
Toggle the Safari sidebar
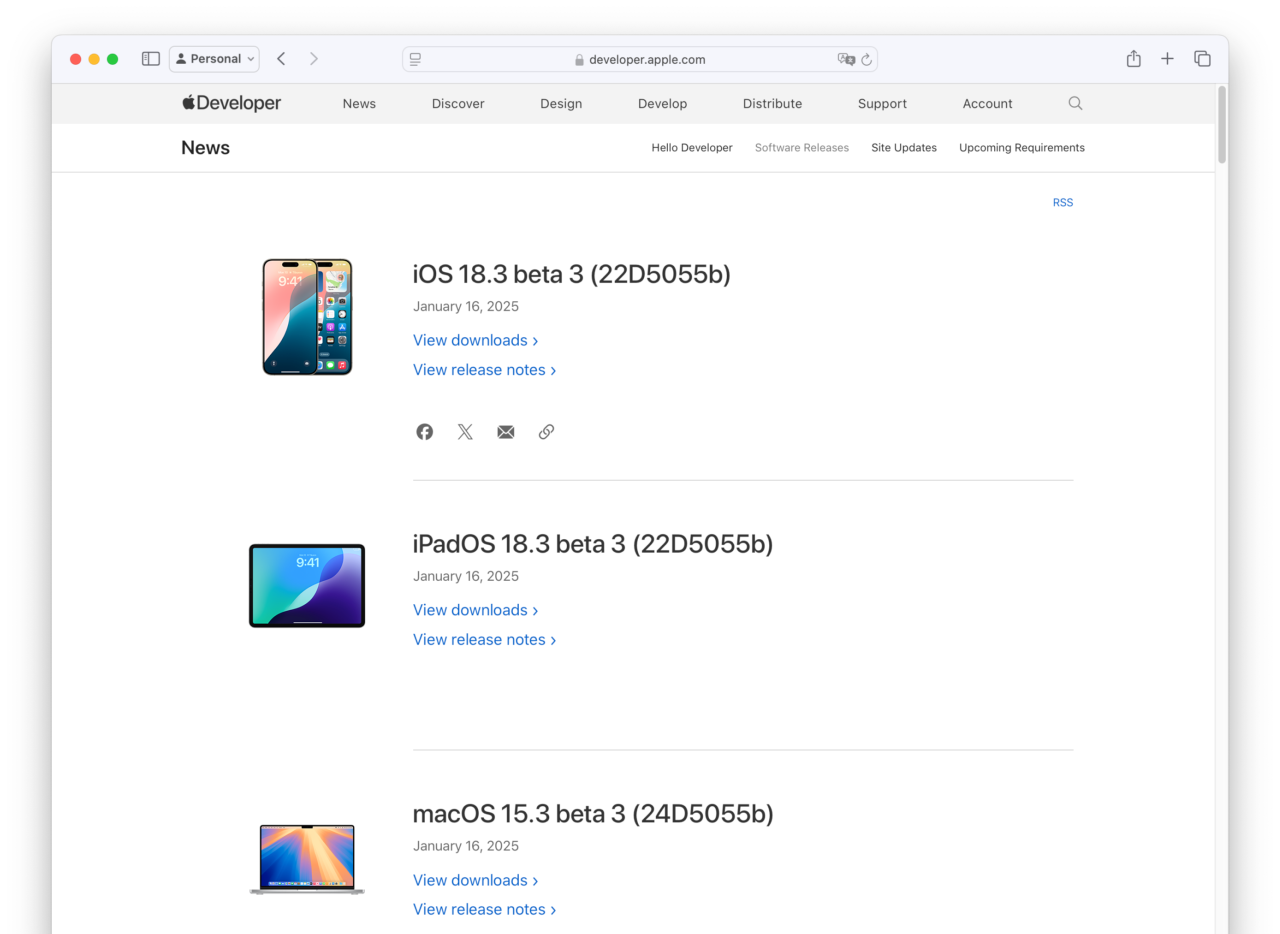(x=151, y=59)
